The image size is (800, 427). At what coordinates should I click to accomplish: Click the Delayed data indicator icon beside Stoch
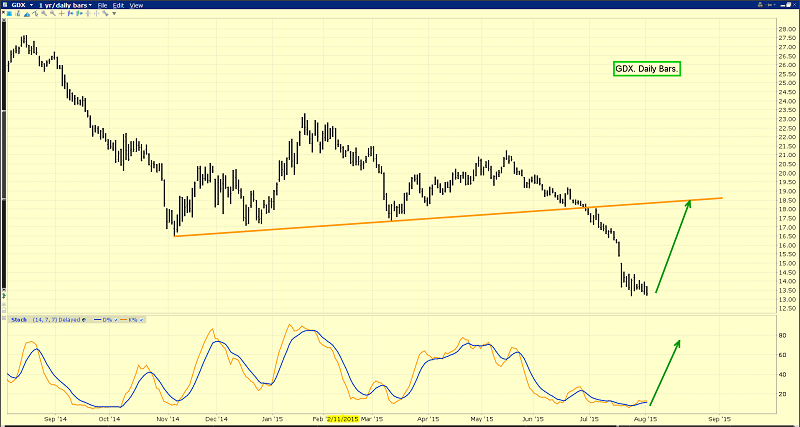(84, 320)
